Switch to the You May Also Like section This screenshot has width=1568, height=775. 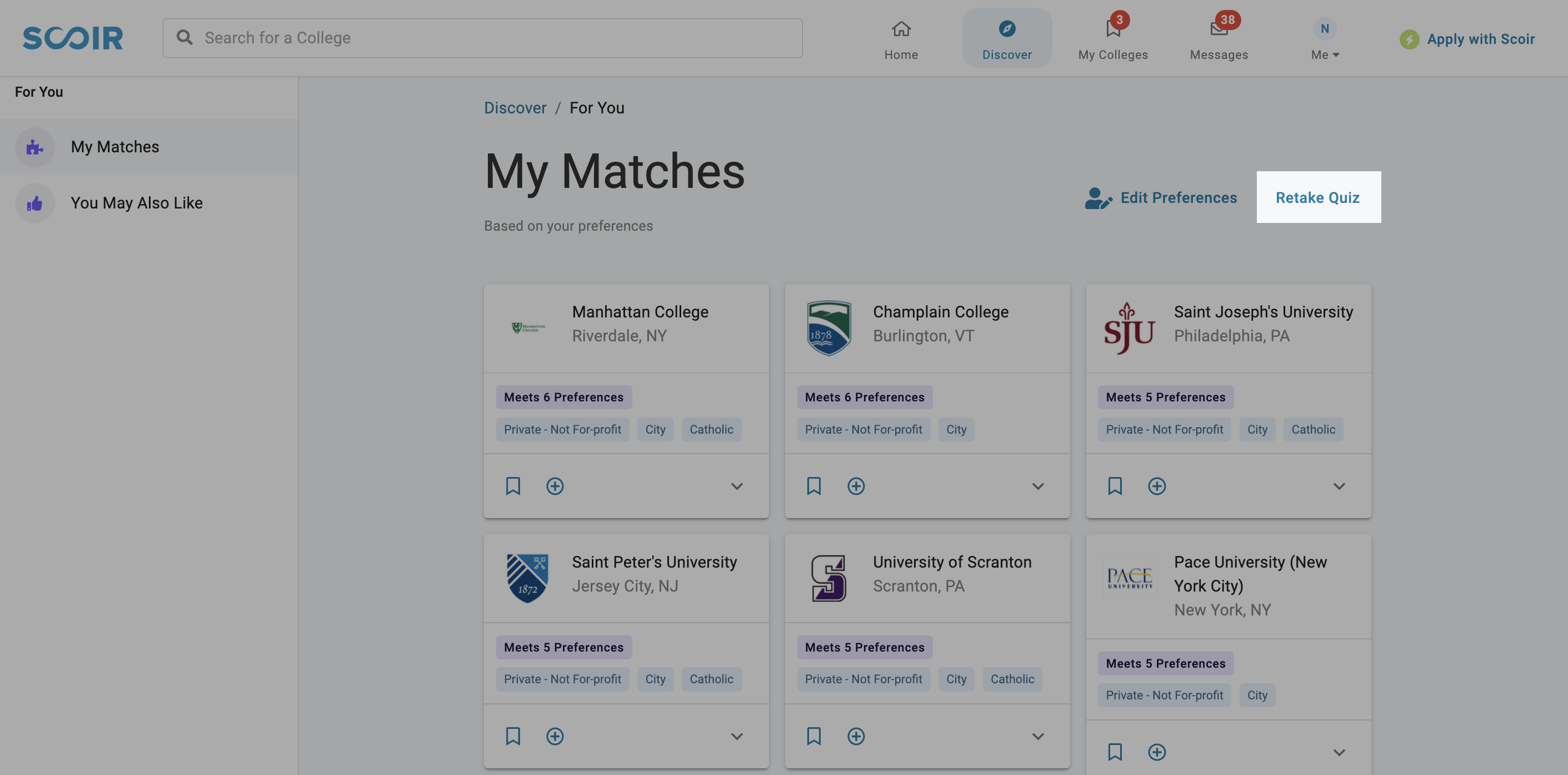(x=137, y=203)
